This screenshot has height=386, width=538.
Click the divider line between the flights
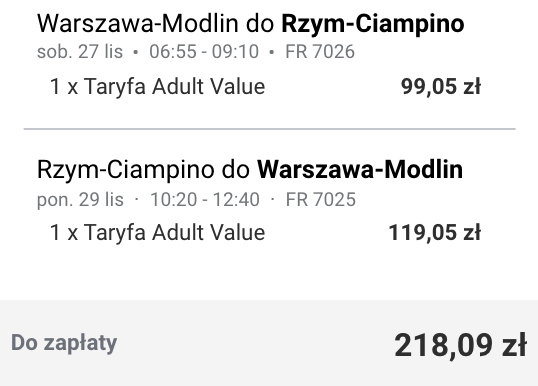point(269,129)
